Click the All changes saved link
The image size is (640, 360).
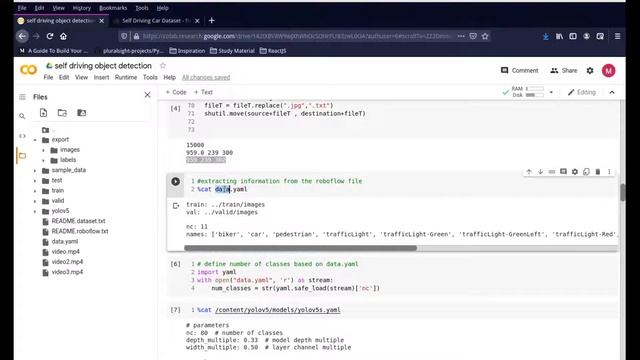206,77
